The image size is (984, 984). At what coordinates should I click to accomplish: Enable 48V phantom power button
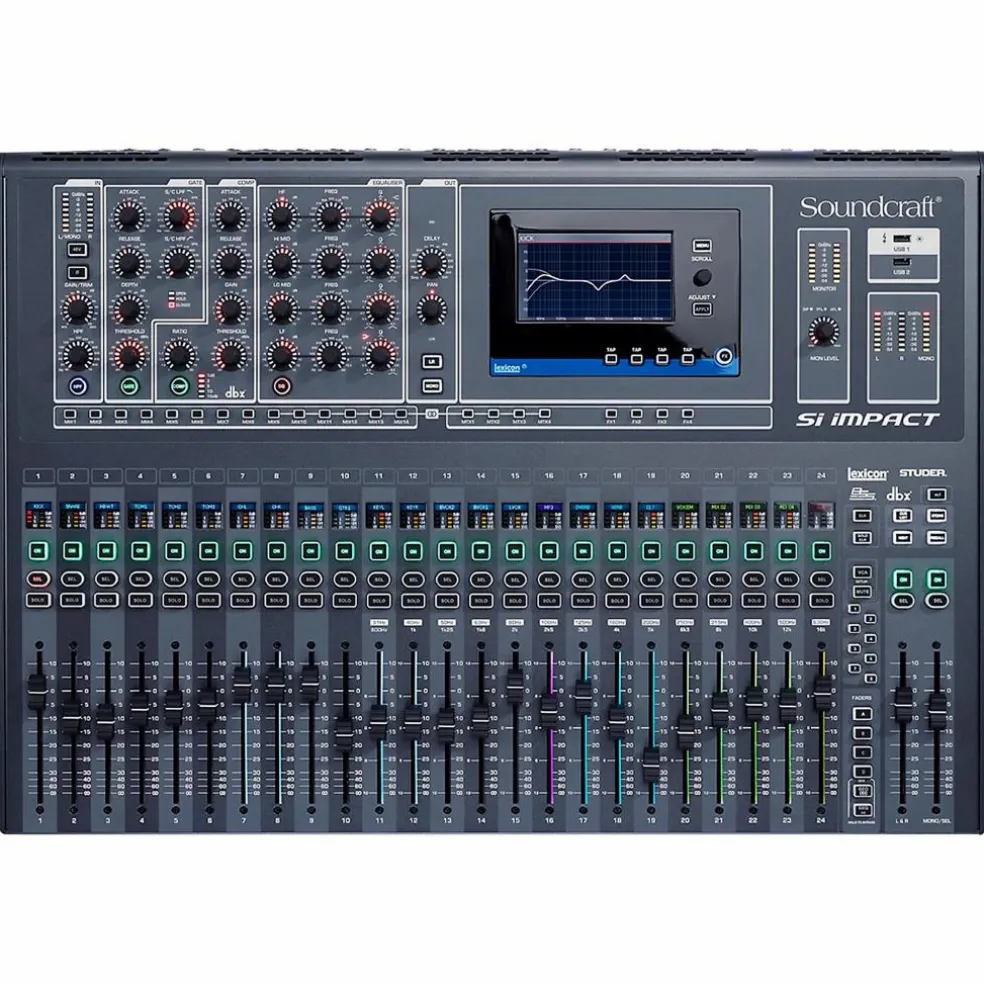coord(78,250)
